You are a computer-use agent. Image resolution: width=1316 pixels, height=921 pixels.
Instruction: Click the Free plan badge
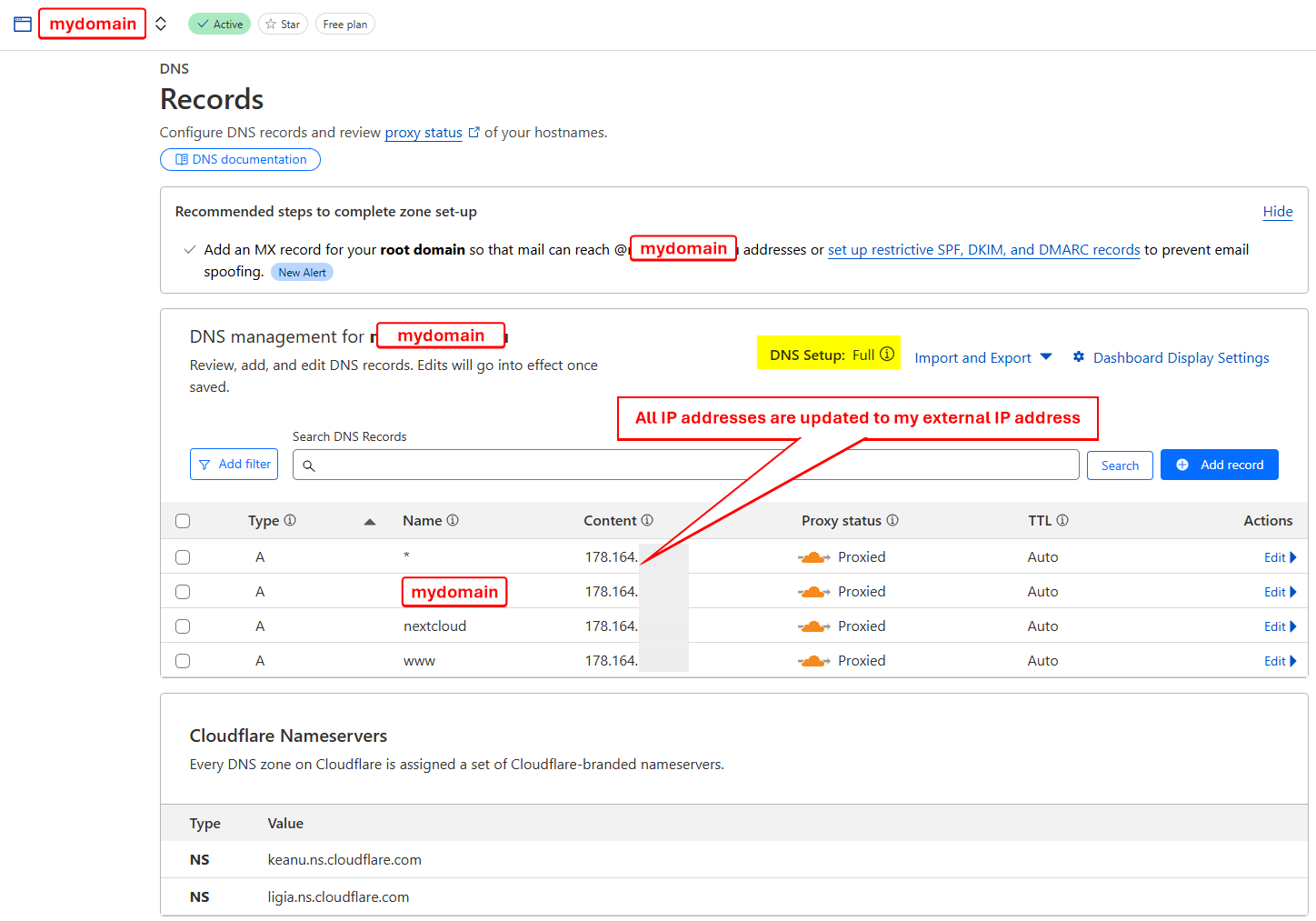pos(345,25)
